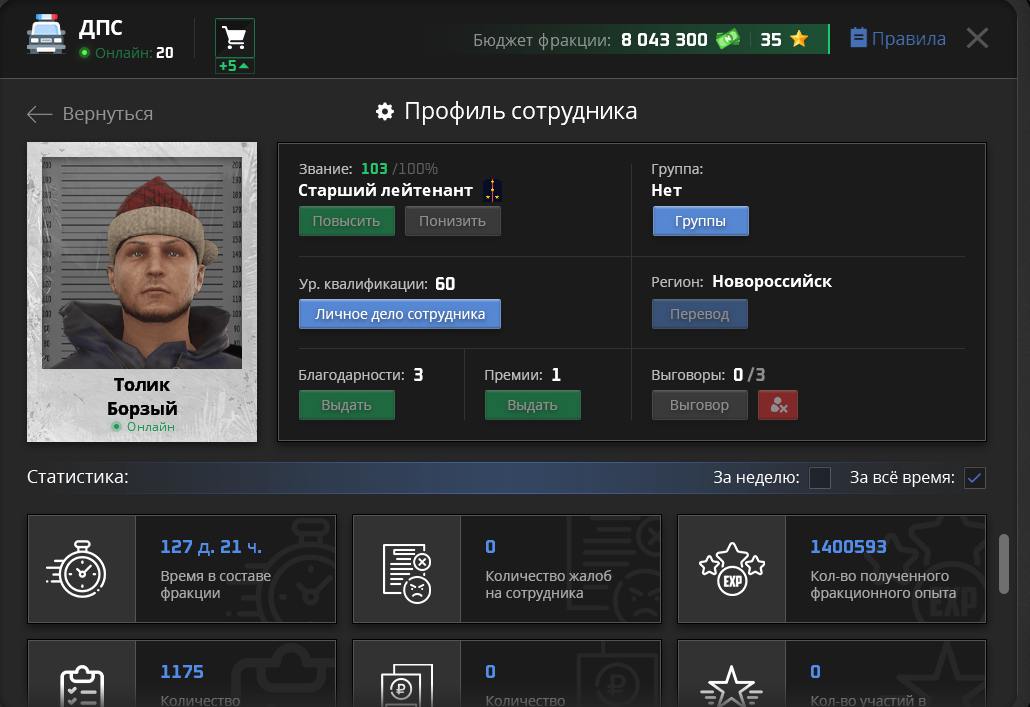Click the ruble document icon
Image resolution: width=1030 pixels, height=707 pixels.
tap(407, 685)
